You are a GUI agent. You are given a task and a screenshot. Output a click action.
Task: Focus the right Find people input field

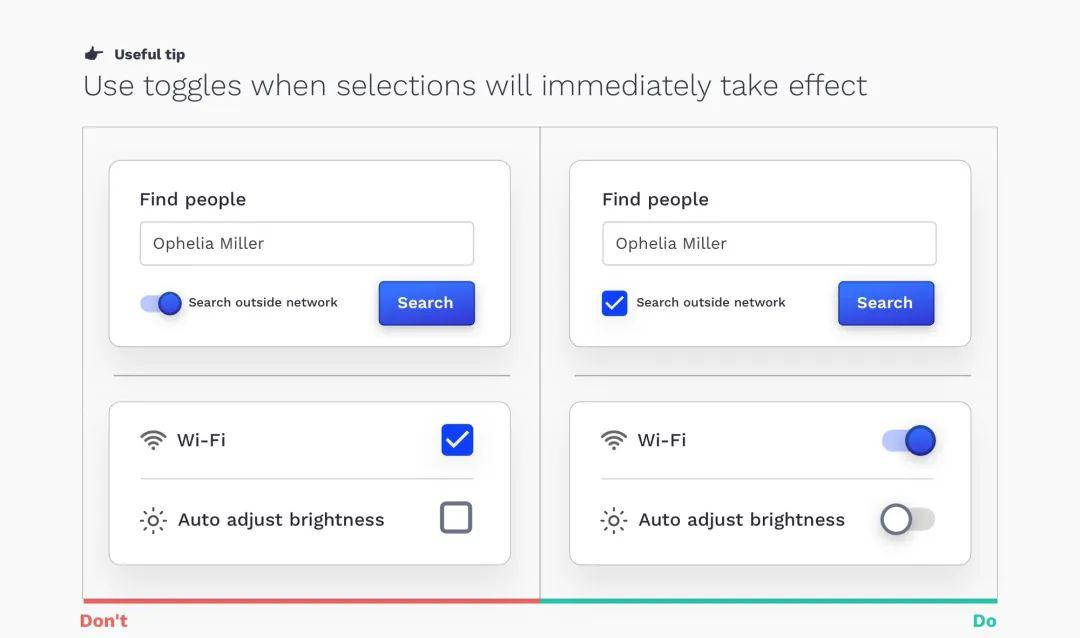[x=769, y=243]
